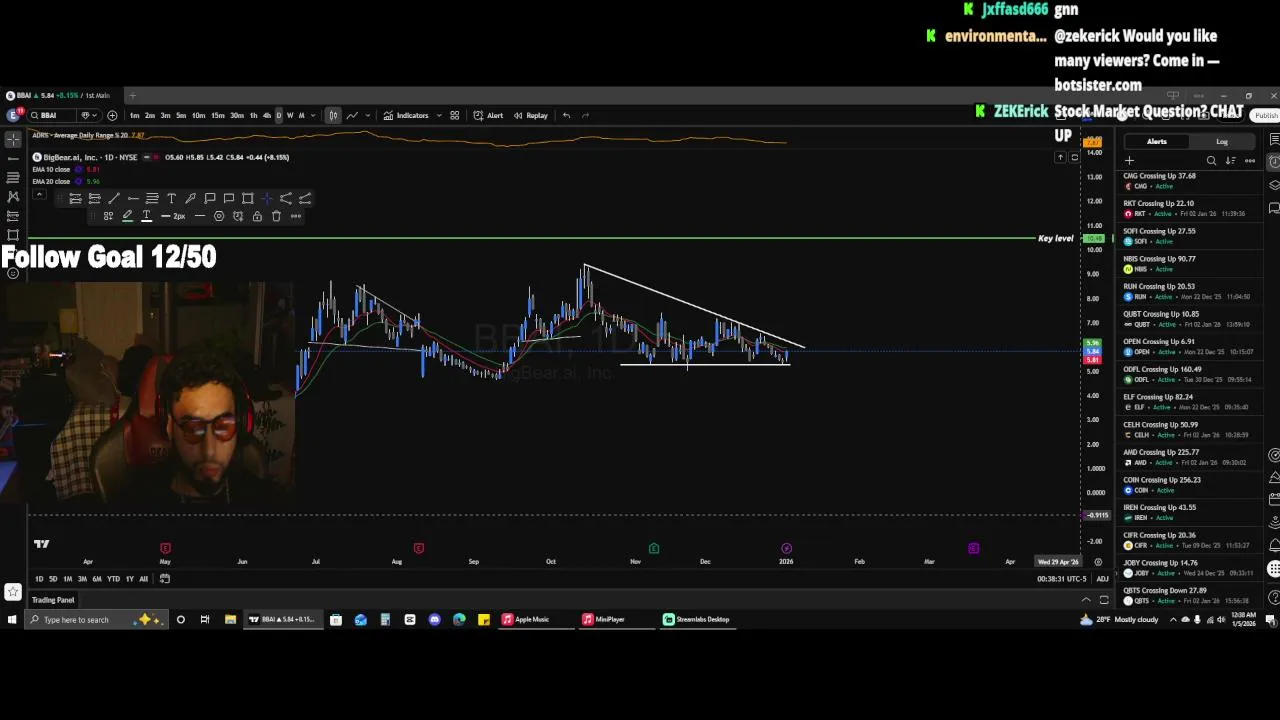The width and height of the screenshot is (1280, 720).
Task: Open the Trading Panel tab
Action: tap(53, 600)
